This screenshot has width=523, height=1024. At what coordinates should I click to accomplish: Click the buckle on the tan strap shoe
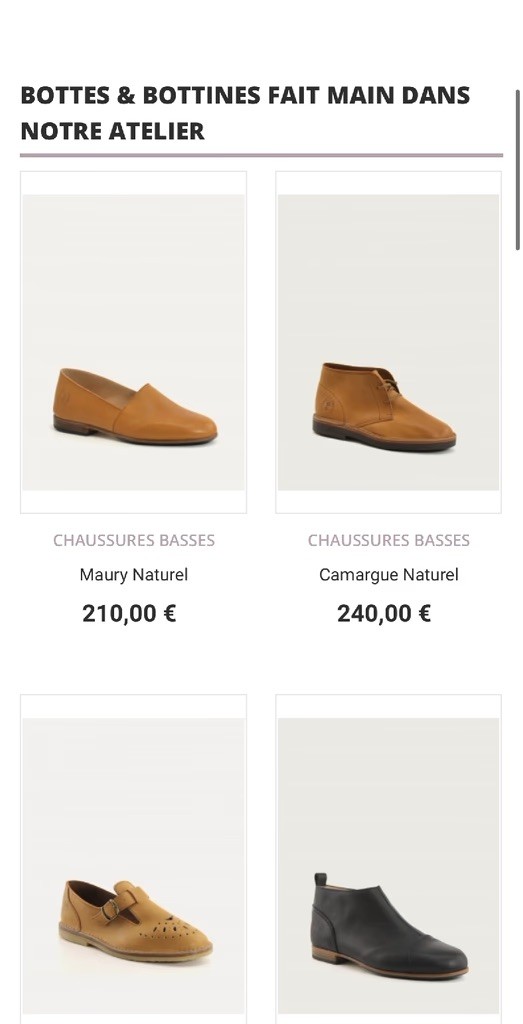tap(112, 910)
